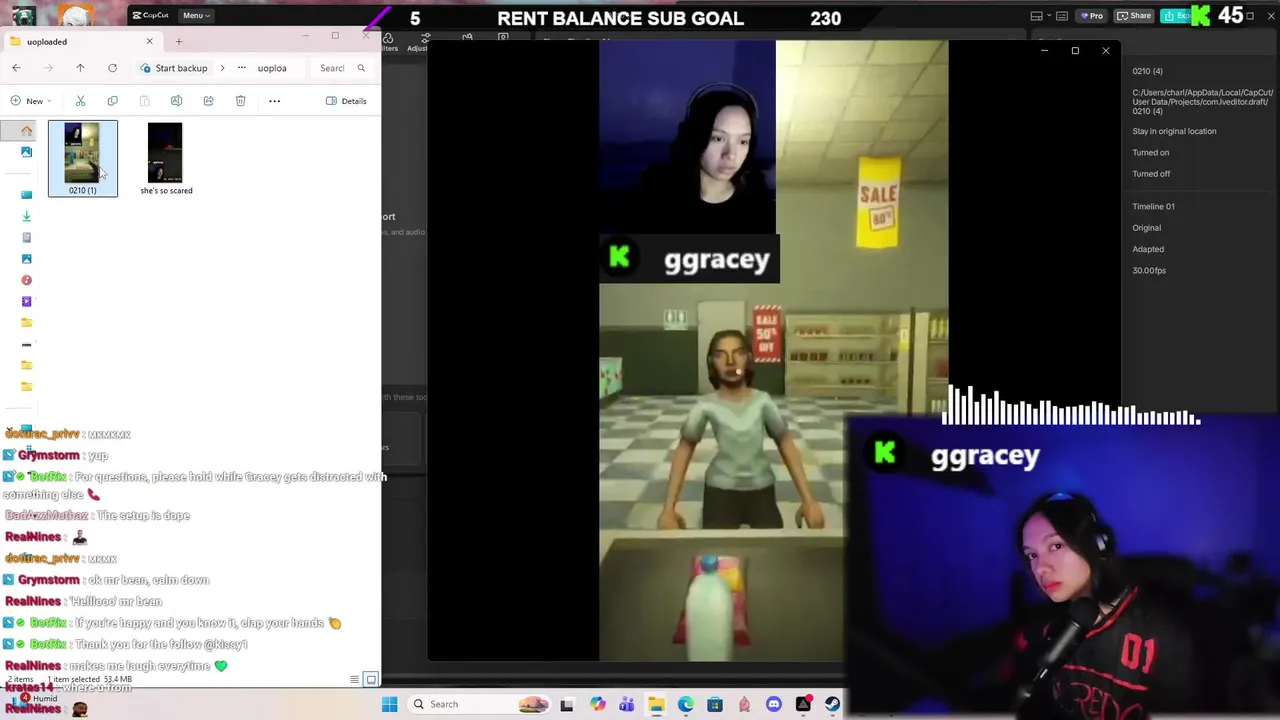Click the Original value in details panel

(1146, 228)
